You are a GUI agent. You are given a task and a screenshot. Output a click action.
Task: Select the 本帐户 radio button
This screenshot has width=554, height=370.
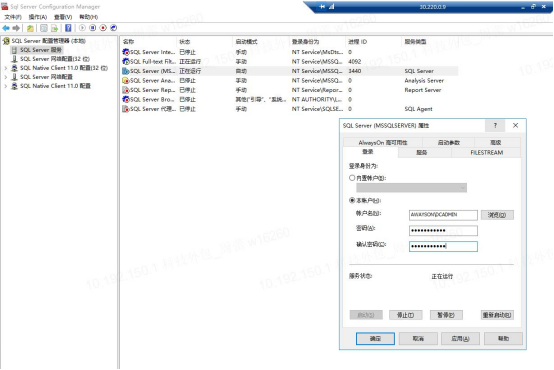tap(352, 200)
